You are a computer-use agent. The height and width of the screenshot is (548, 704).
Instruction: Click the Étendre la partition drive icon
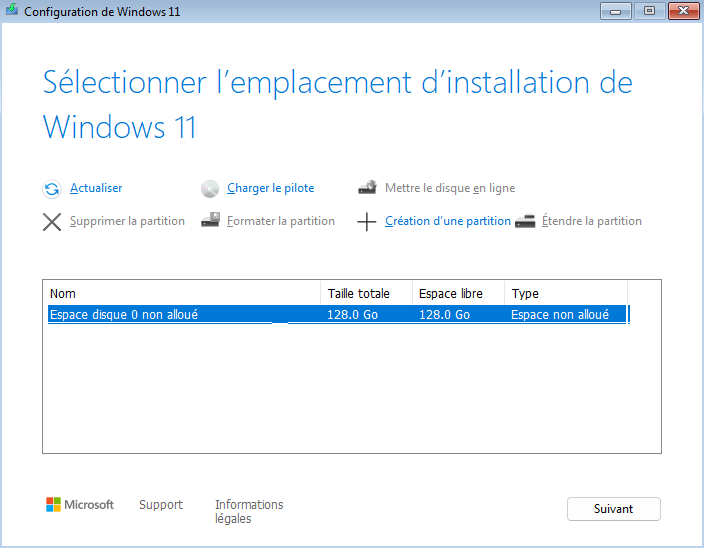pos(525,222)
